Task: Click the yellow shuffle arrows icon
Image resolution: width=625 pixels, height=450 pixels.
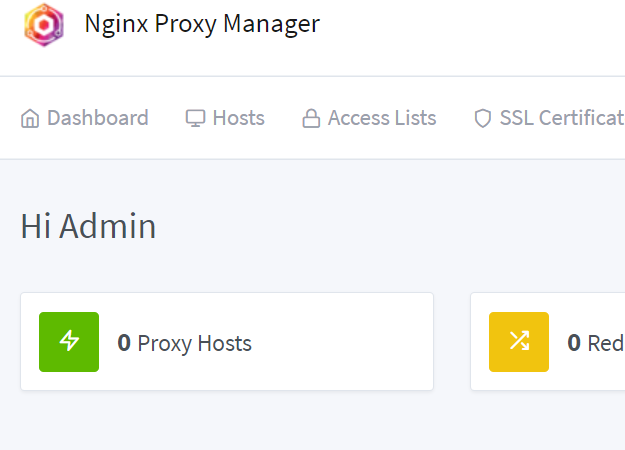Action: (519, 342)
